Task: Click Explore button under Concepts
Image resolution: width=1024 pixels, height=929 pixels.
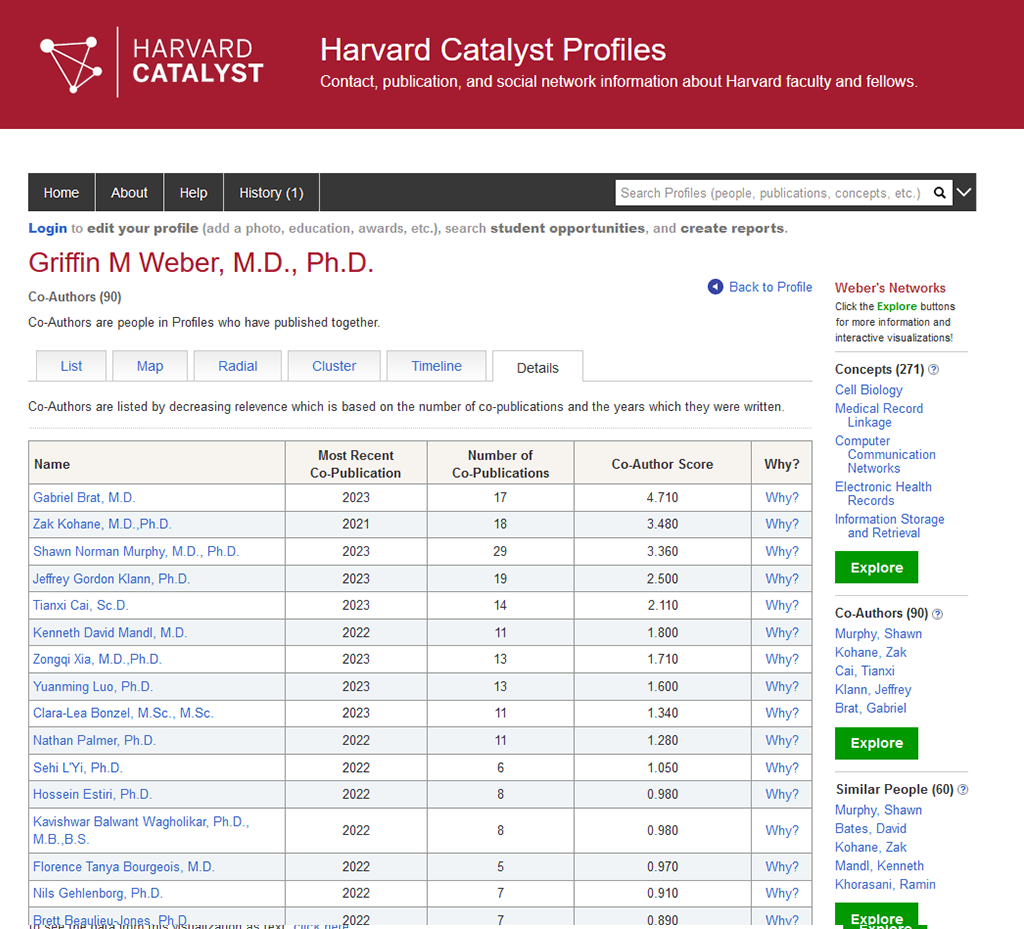Action: pyautogui.click(x=876, y=567)
